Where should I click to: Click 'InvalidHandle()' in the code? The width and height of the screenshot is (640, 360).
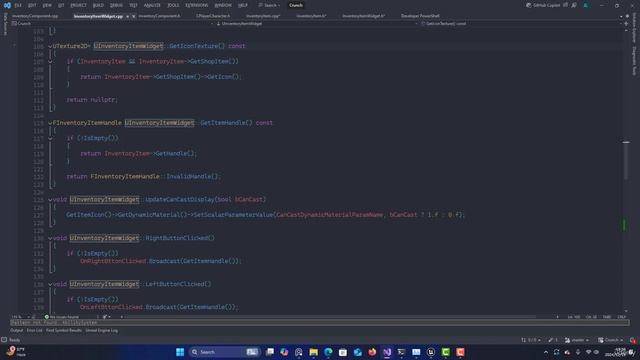(x=193, y=176)
